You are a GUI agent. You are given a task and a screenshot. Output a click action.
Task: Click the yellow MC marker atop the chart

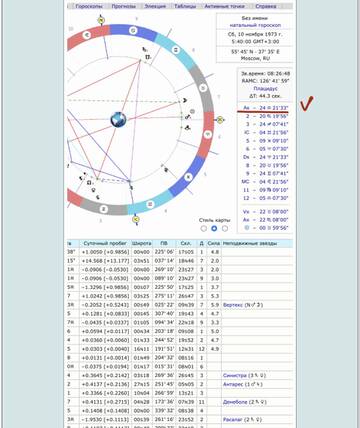101,20
